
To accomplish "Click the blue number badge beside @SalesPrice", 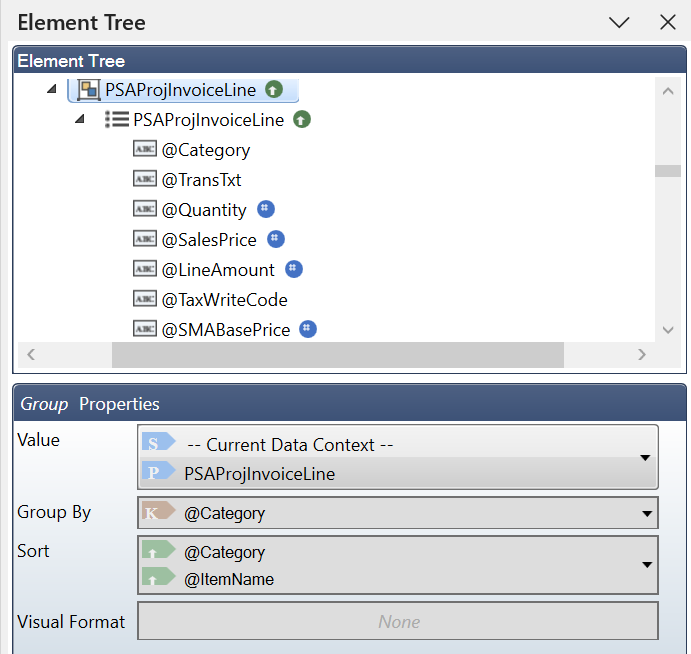I will [276, 239].
